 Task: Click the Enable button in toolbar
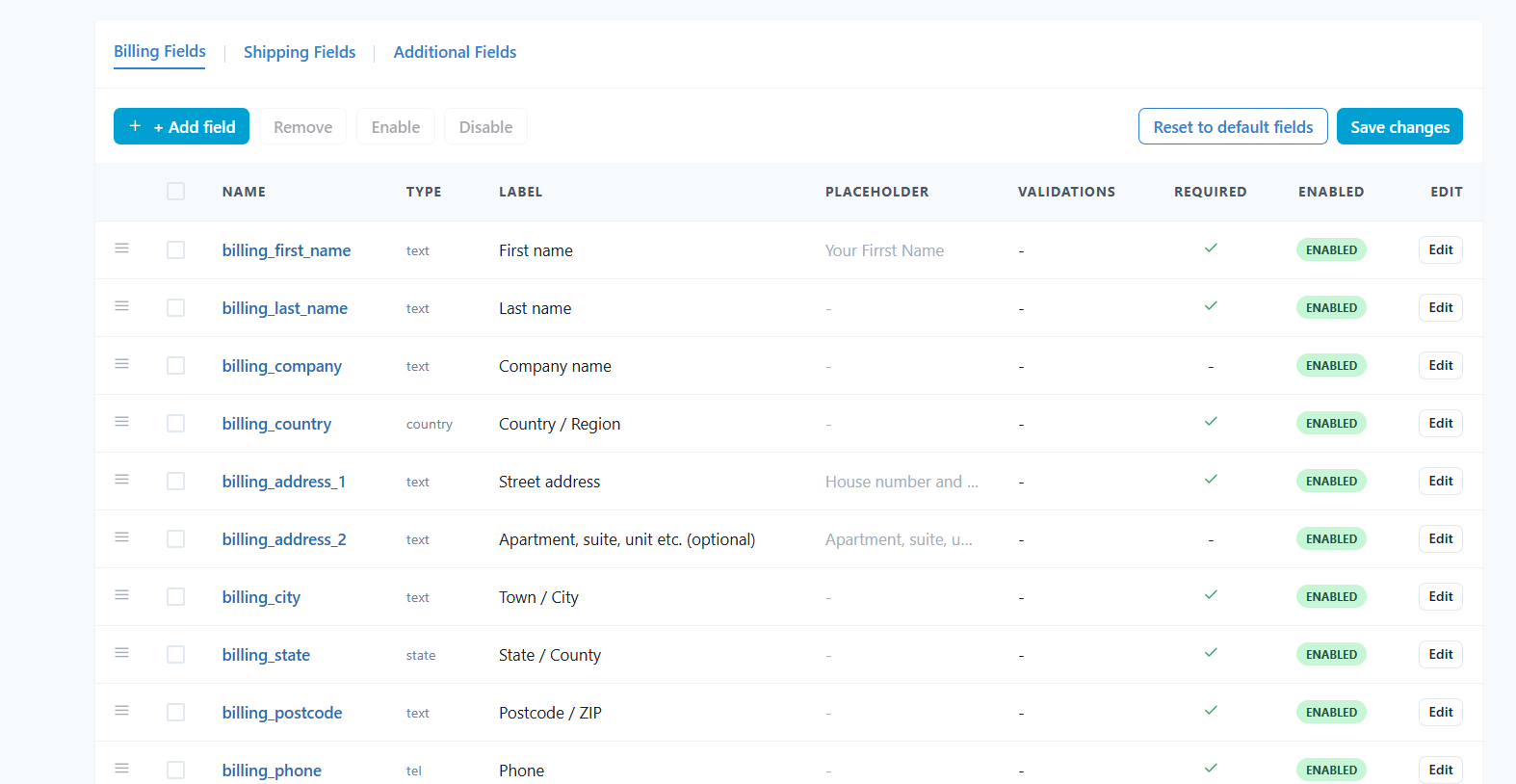click(x=396, y=126)
